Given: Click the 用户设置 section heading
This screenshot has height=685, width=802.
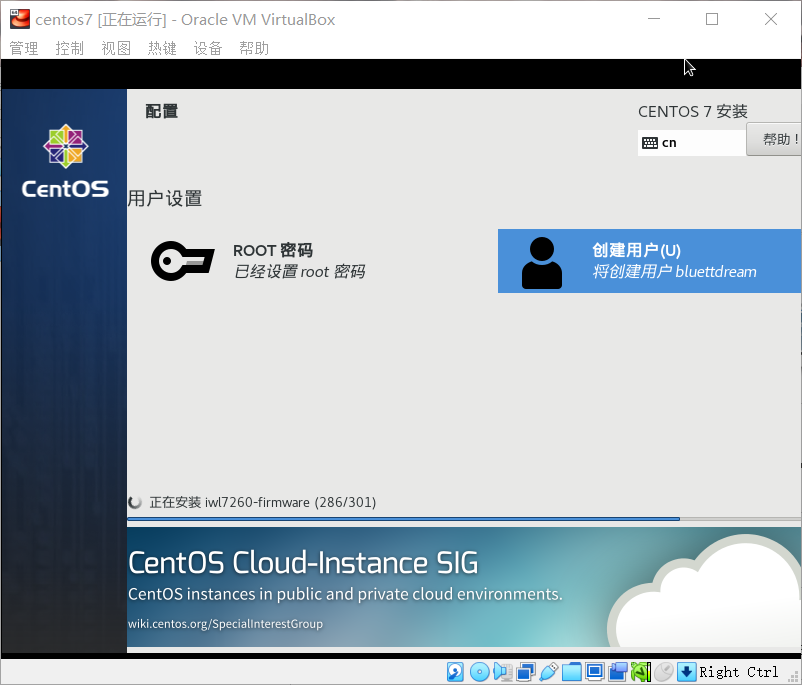Looking at the screenshot, I should (x=165, y=198).
